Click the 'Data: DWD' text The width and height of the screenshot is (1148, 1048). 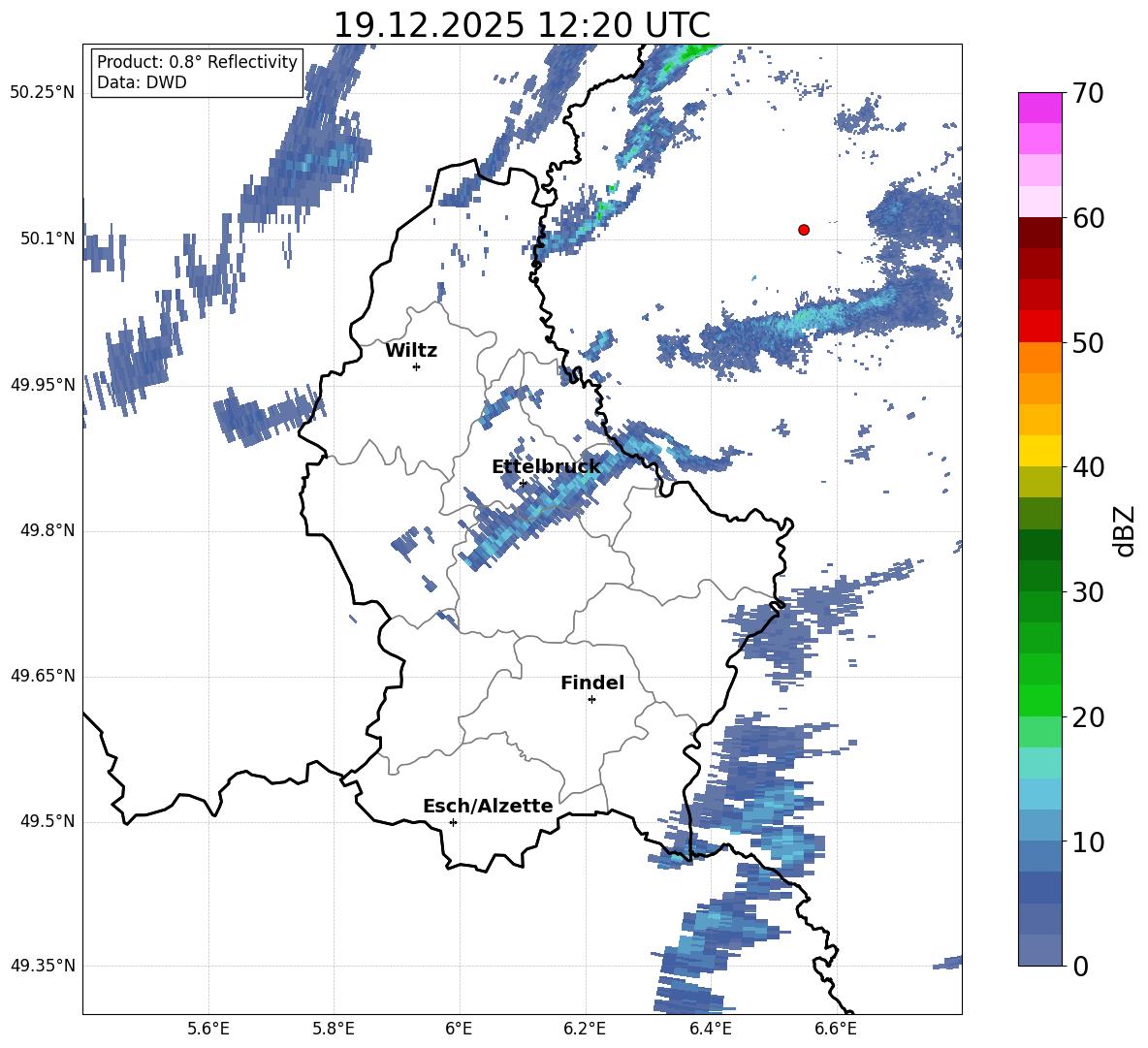point(142,82)
